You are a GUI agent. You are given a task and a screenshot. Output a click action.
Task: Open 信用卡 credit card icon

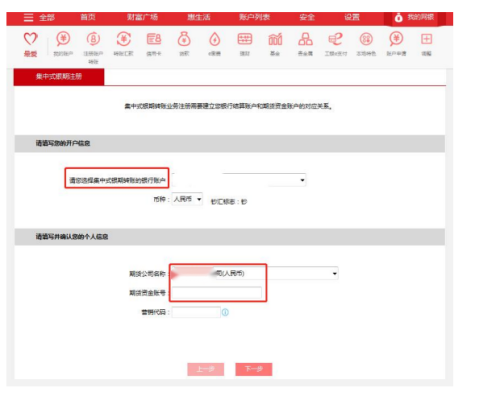154,43
